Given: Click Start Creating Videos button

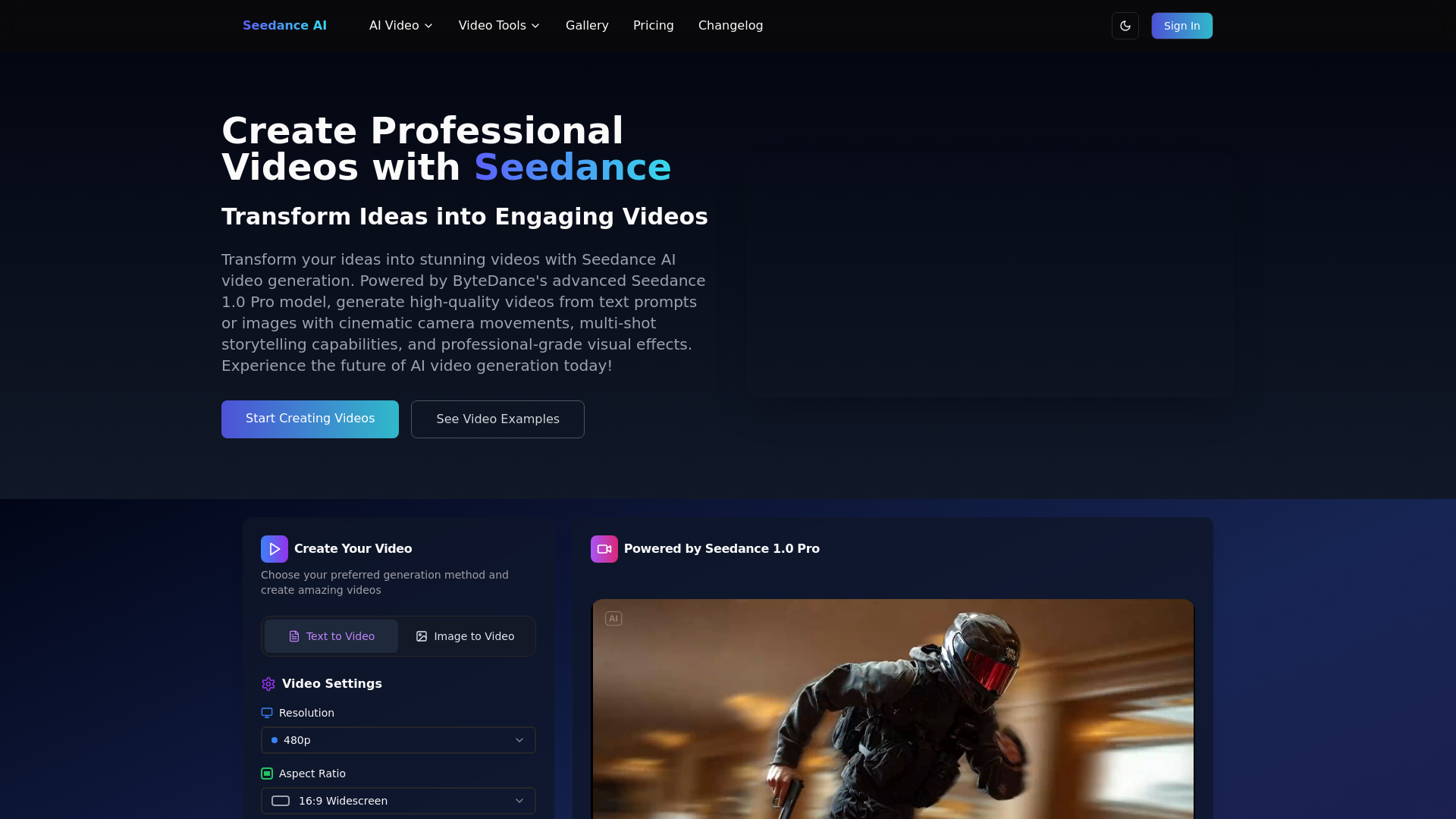Looking at the screenshot, I should click(x=310, y=419).
